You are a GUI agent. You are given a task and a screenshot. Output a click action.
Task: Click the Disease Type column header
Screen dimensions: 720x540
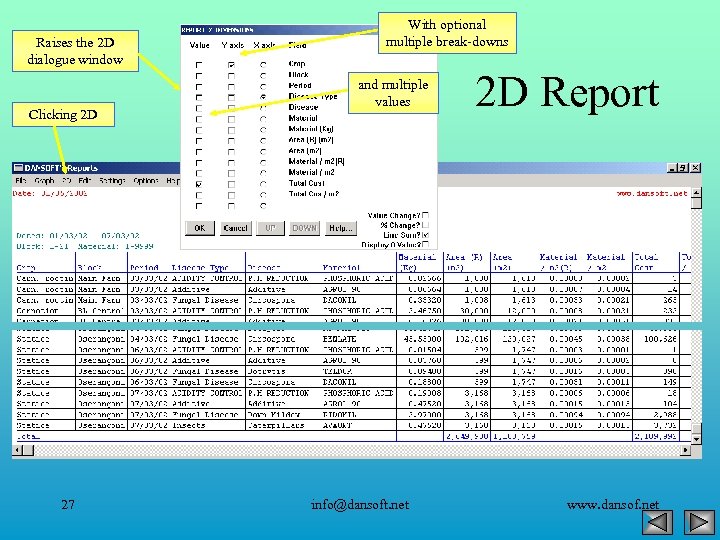point(200,267)
